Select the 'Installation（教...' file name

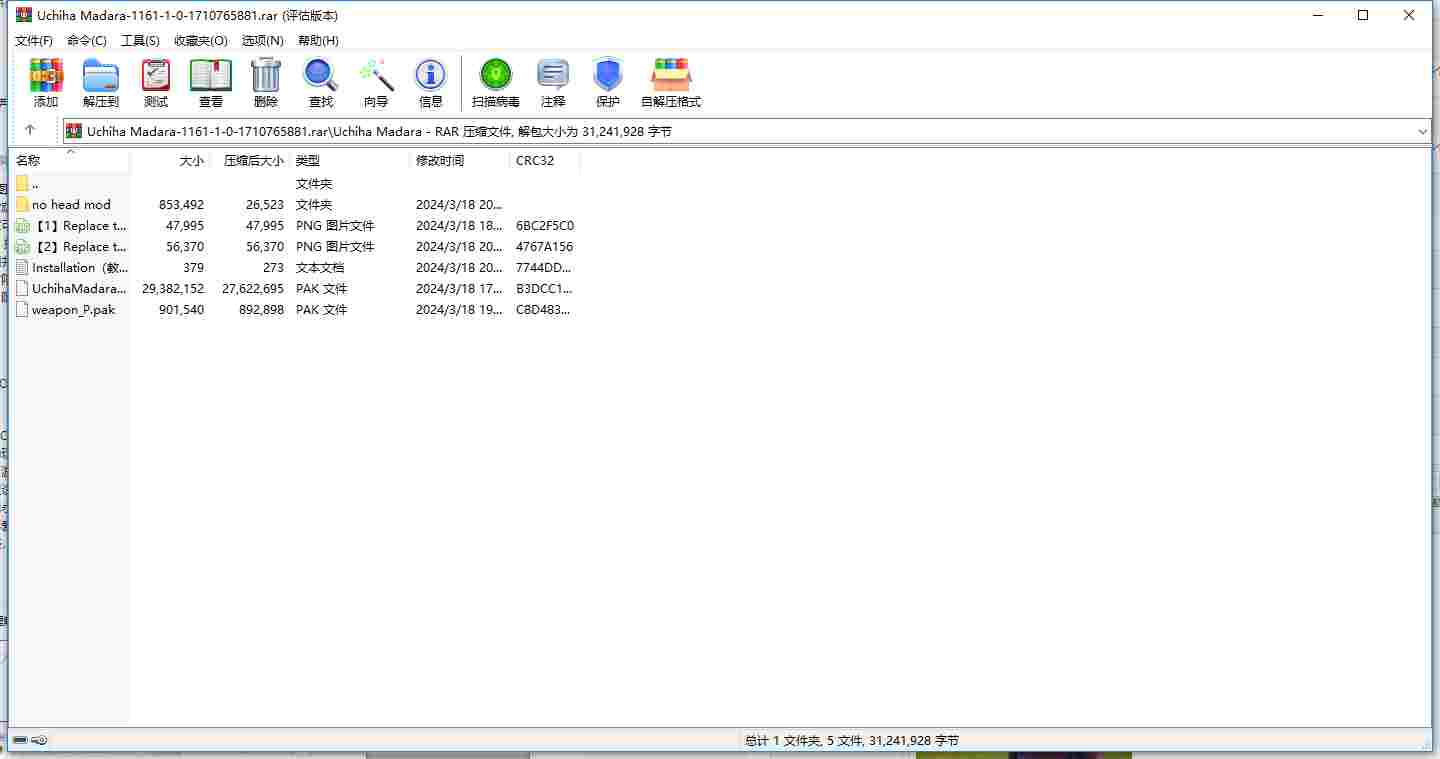[x=80, y=268]
